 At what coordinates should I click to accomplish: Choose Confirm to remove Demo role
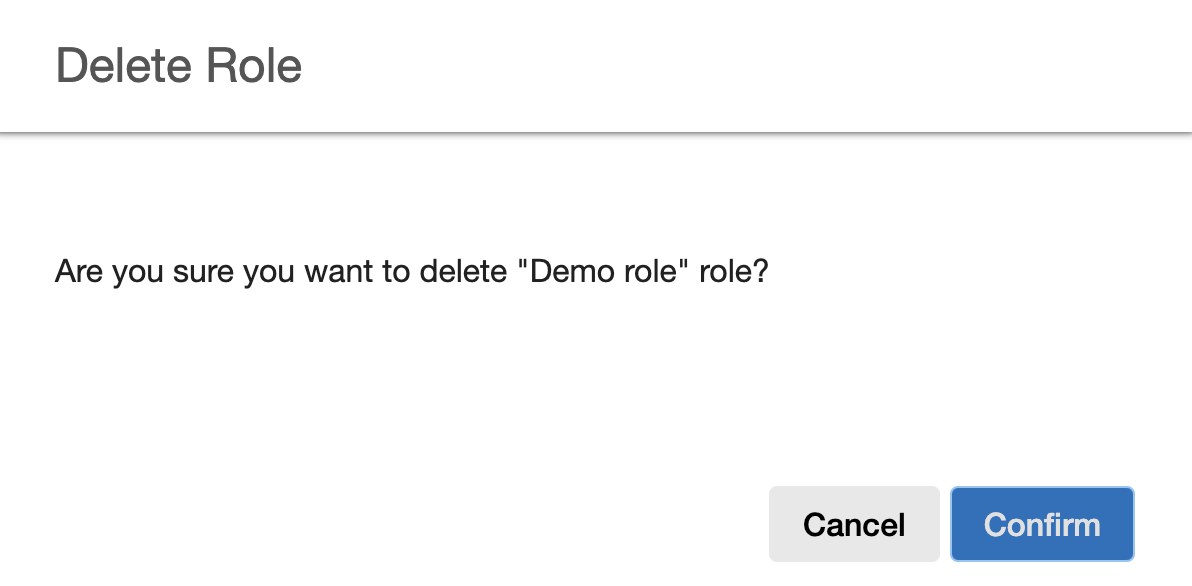point(1041,524)
